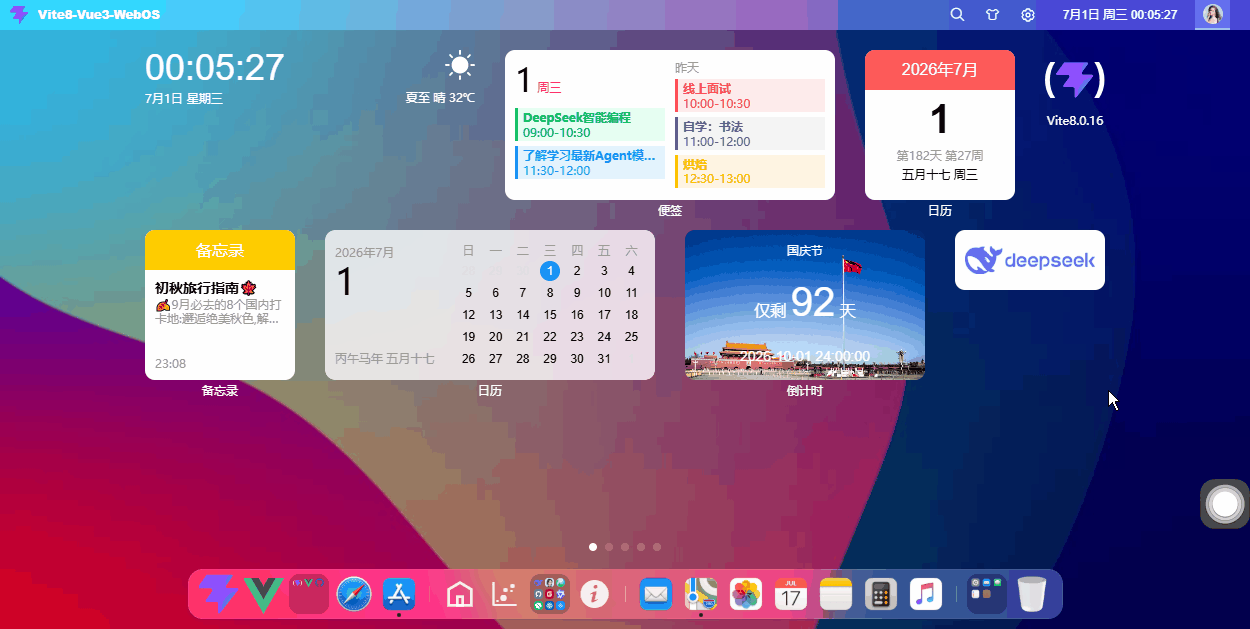Click the top bar date and time
Viewport: 1250px width, 629px height.
1120,15
